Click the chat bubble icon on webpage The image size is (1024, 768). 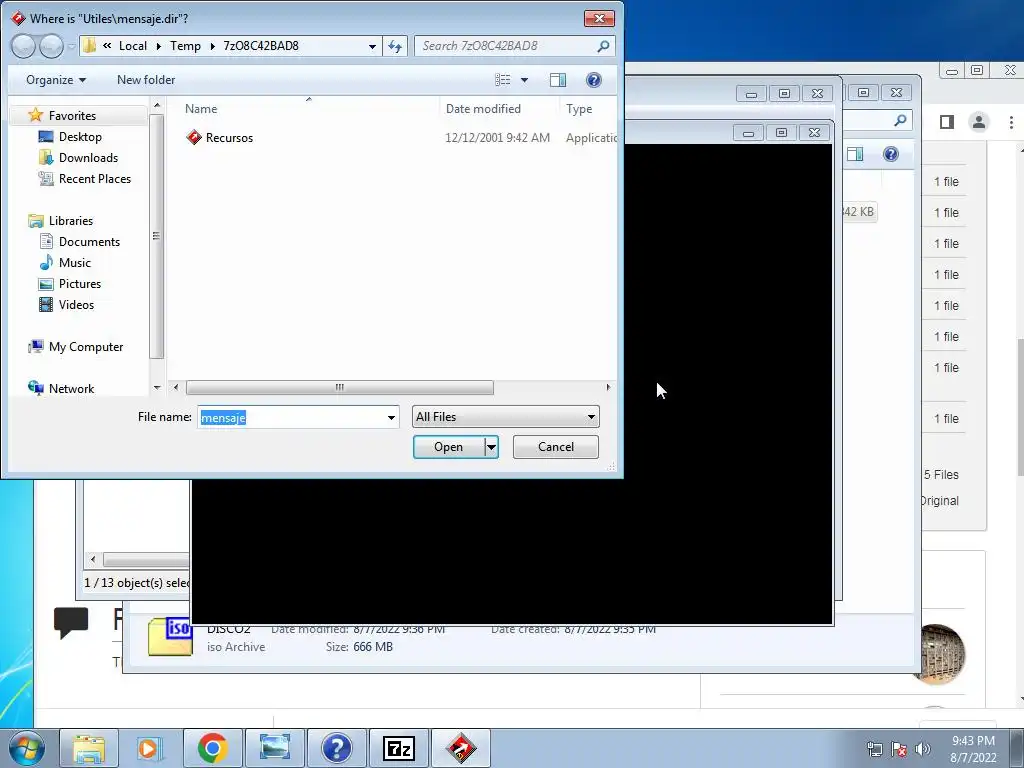71,622
